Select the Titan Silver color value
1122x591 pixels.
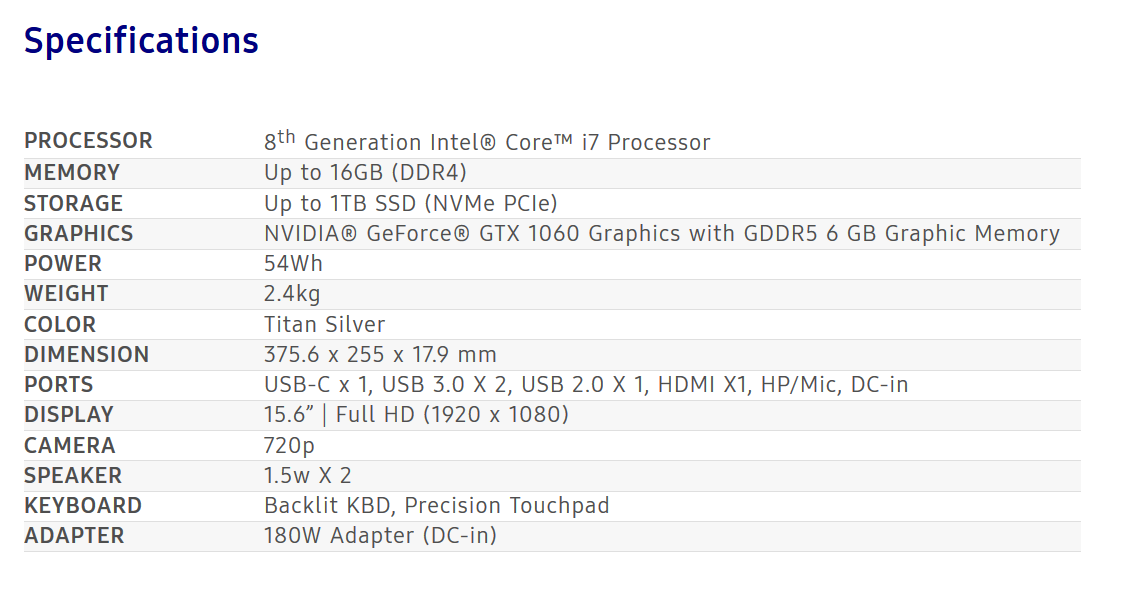coord(324,324)
